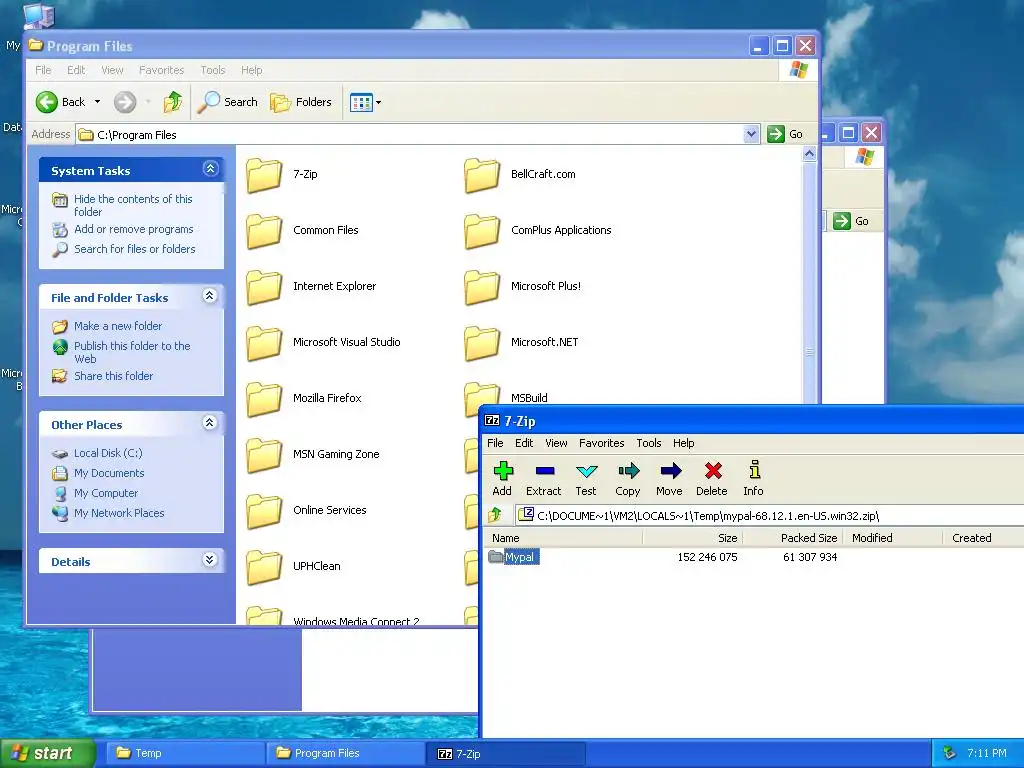
Task: Click the 7-Zip taskbar button
Action: (505, 754)
